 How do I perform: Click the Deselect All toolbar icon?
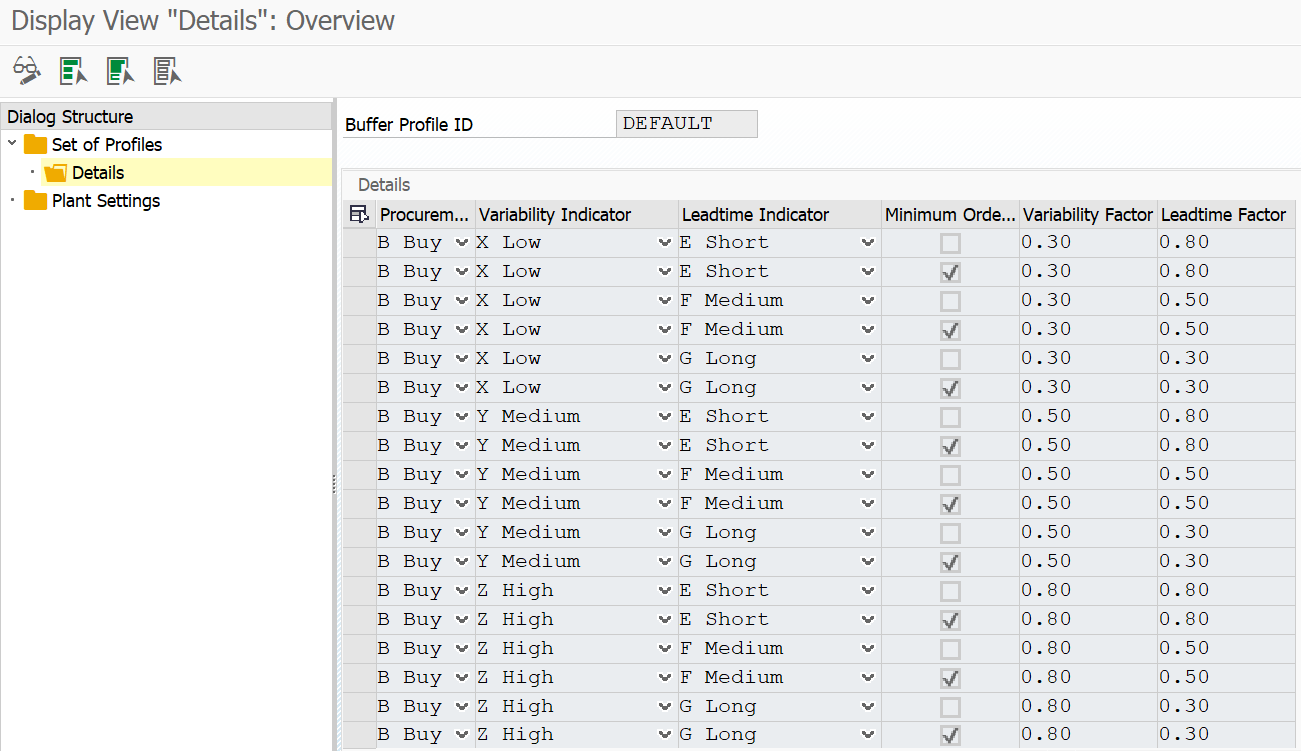click(x=167, y=70)
